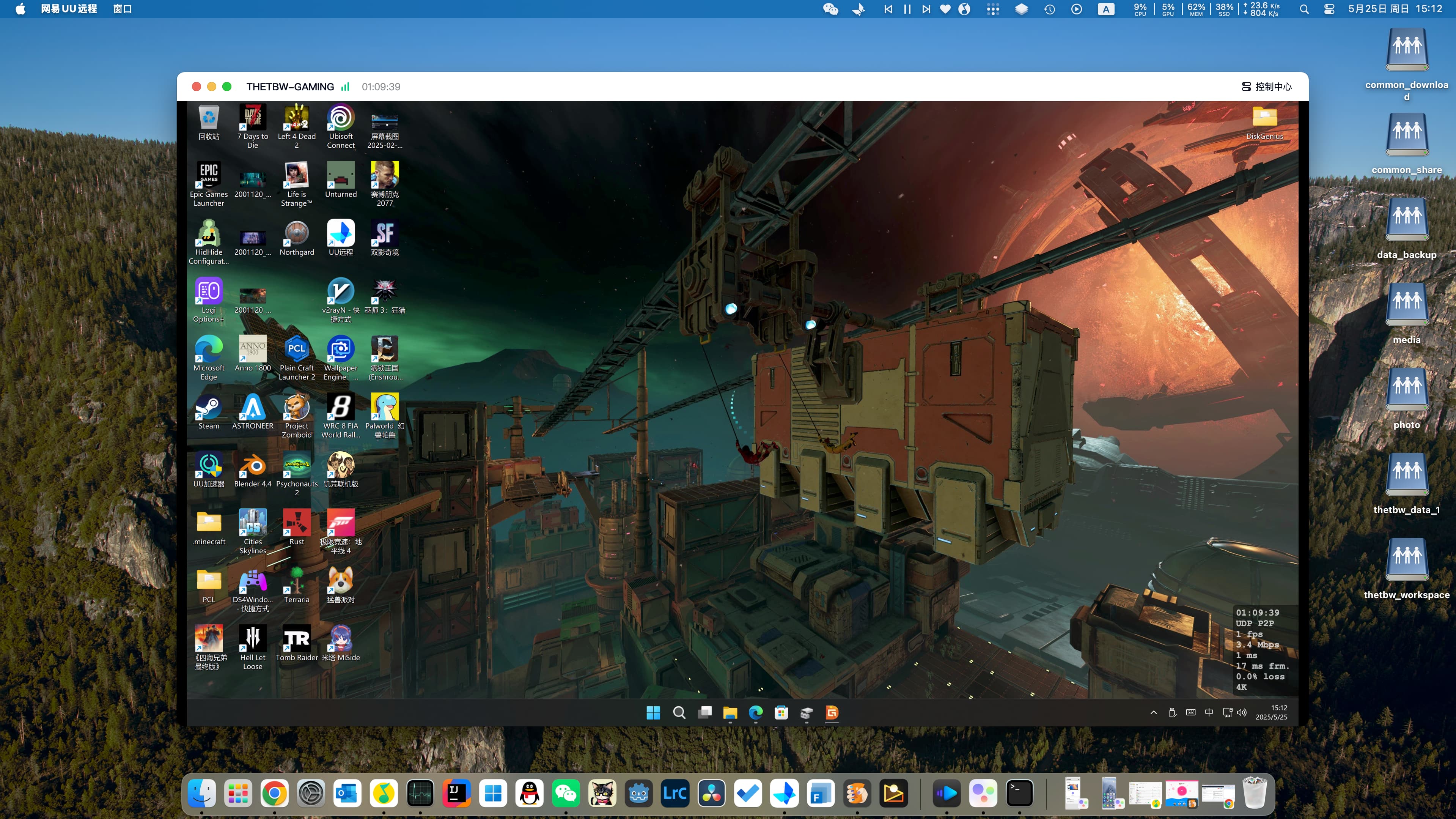Open Microsoft Store in Windows taskbar
Viewport: 1456px width, 819px height.
[781, 713]
